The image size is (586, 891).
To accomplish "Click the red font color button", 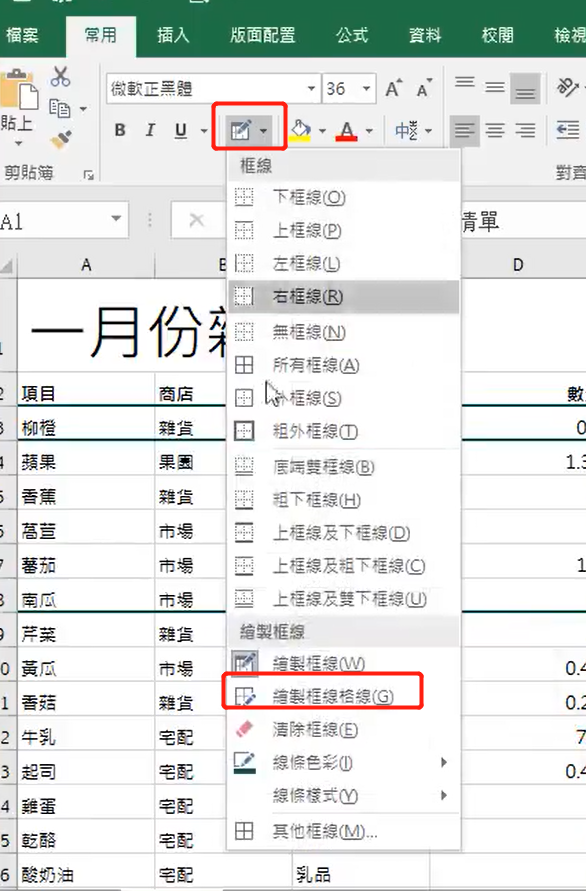I will (347, 131).
